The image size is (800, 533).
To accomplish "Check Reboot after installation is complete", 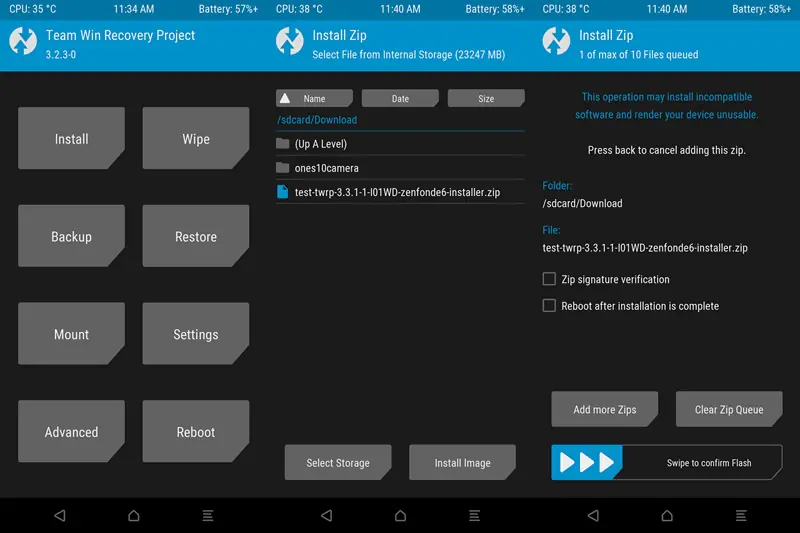I will (549, 306).
